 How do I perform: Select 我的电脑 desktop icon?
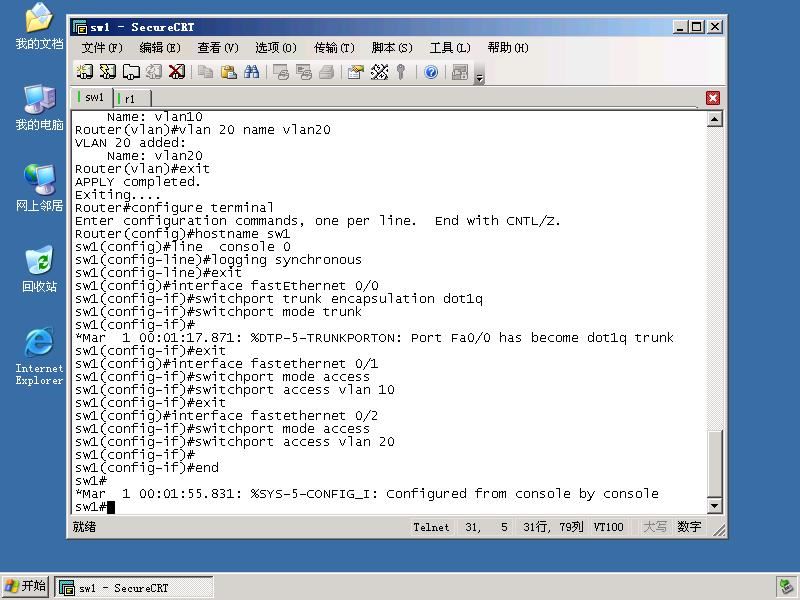(x=39, y=108)
